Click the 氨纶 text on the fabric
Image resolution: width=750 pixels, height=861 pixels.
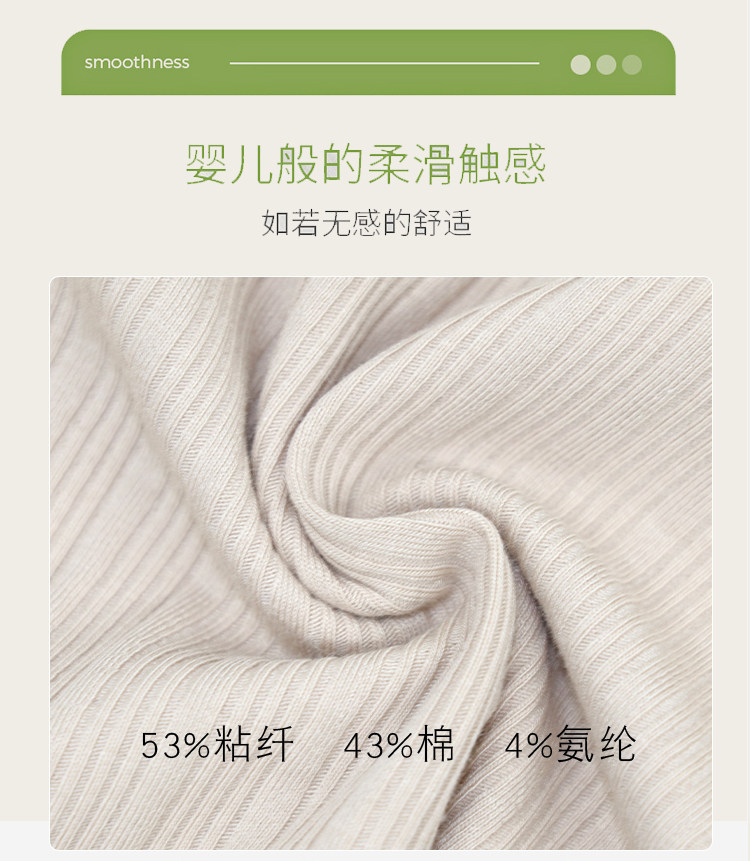[x=596, y=745]
